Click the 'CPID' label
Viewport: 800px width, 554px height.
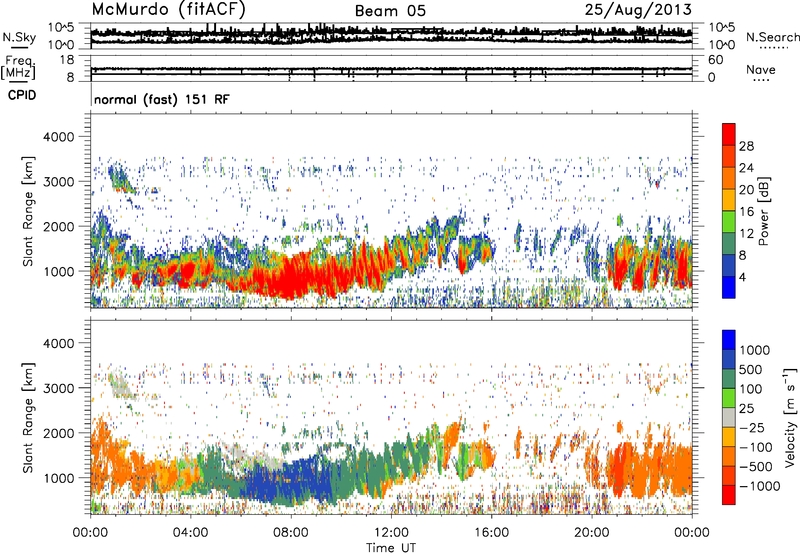22,95
